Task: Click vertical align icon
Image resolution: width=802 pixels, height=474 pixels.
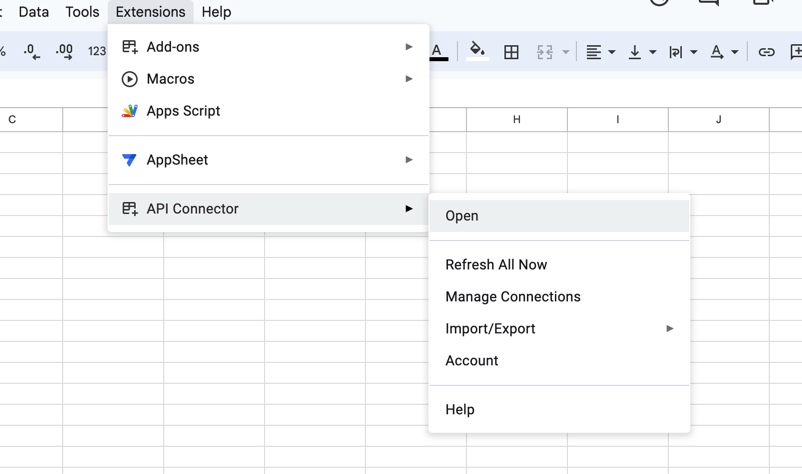Action: coord(635,52)
